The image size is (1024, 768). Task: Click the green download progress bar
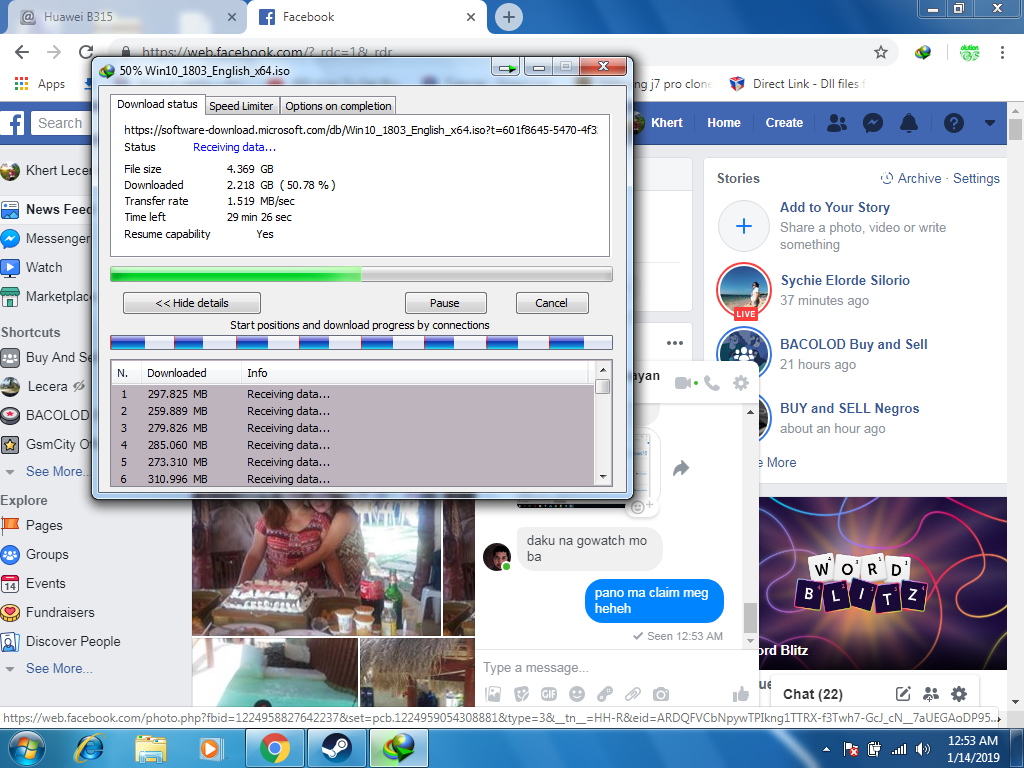click(361, 274)
